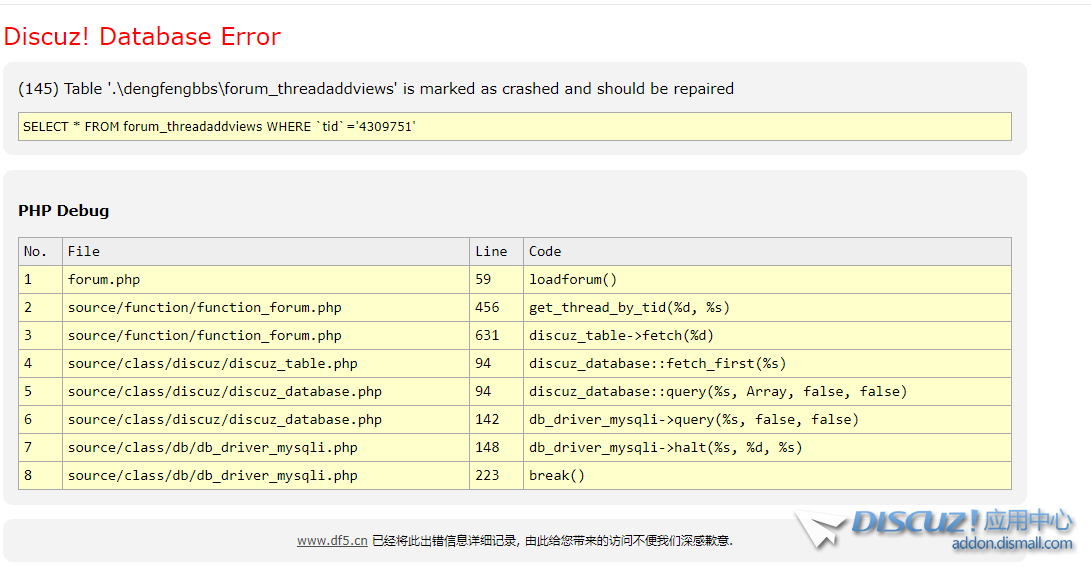Click the File column header

tap(84, 252)
